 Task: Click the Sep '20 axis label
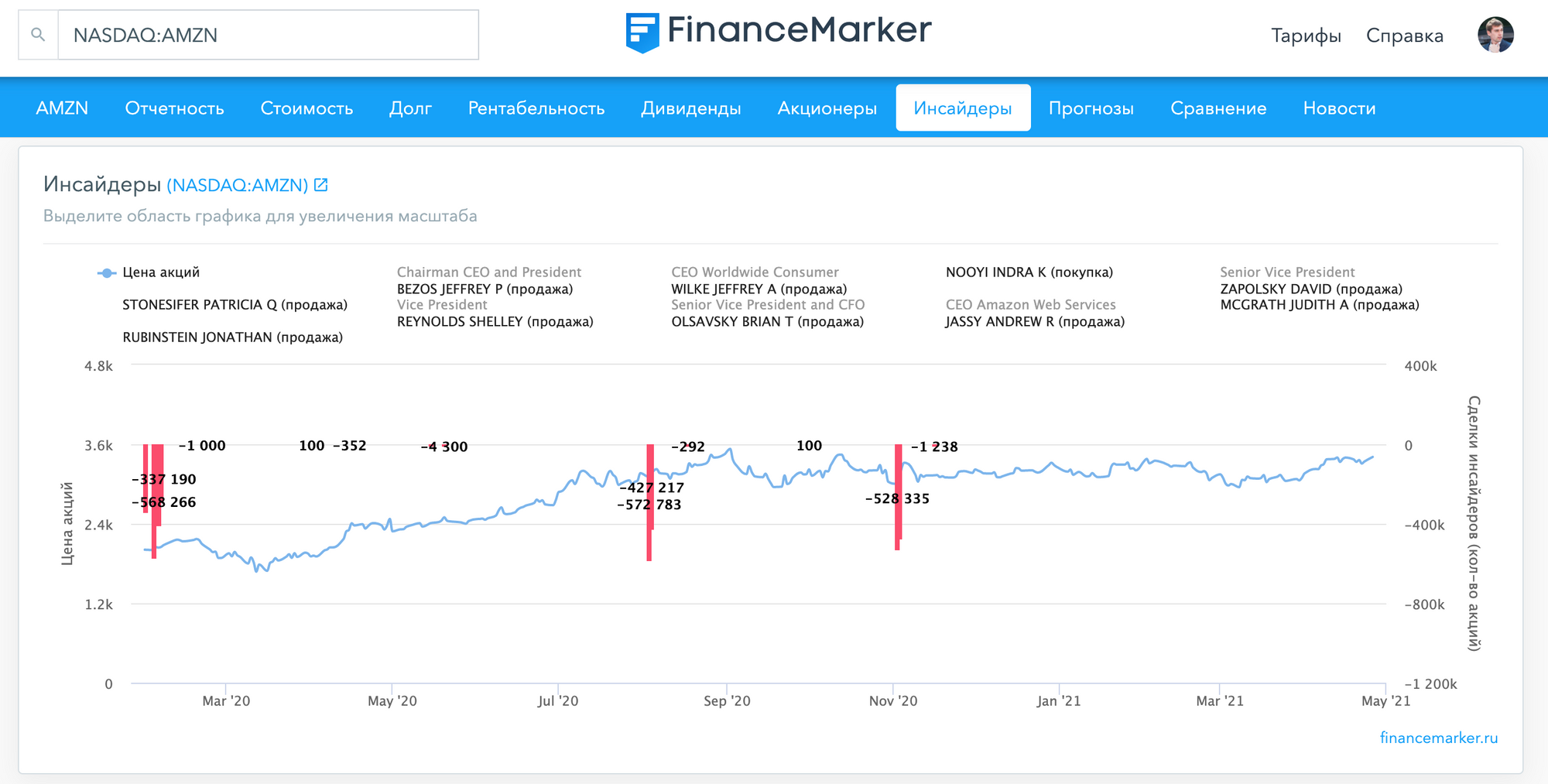[x=727, y=701]
